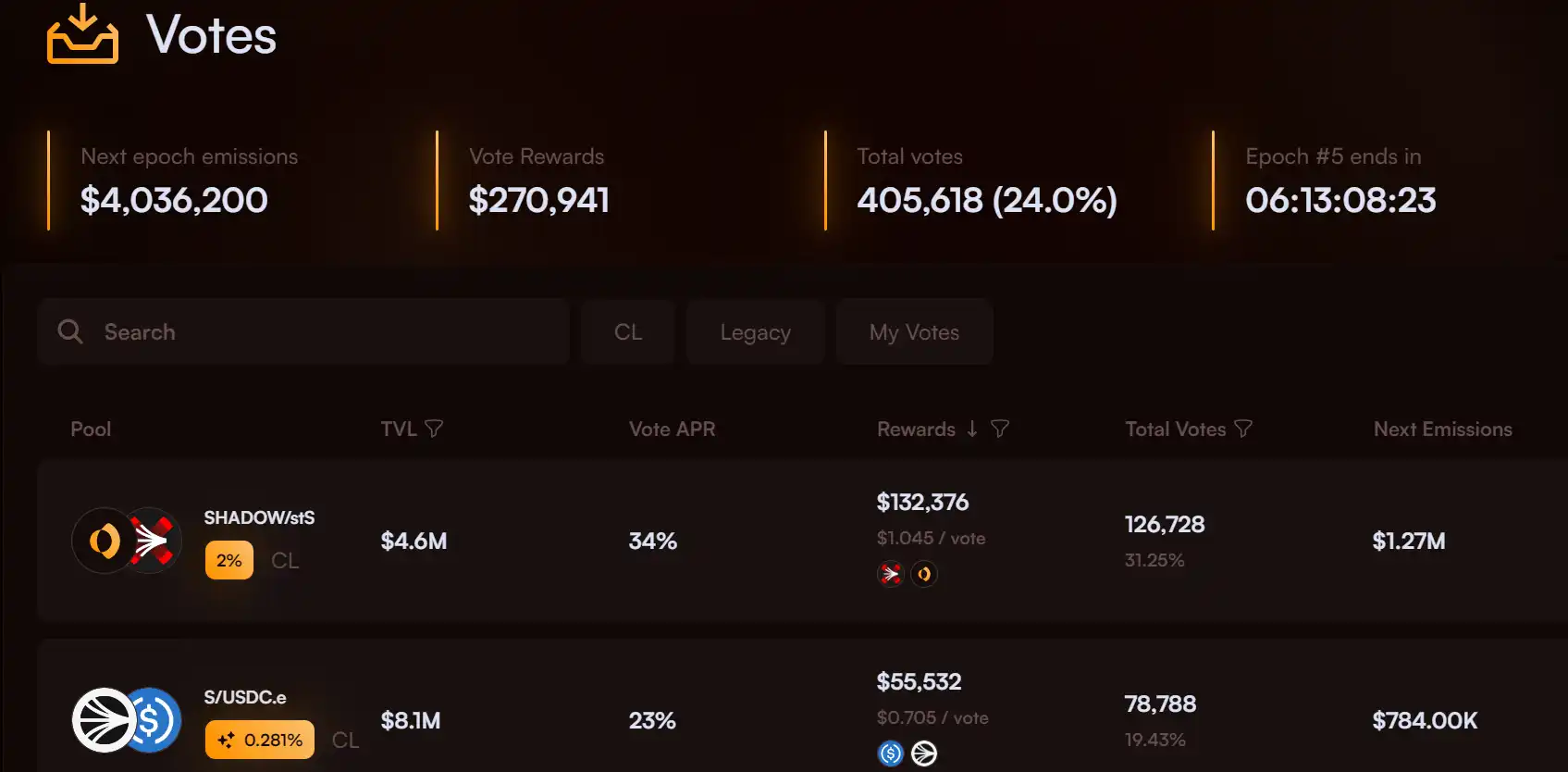Sort by the Rewards column header

pyautogui.click(x=916, y=429)
